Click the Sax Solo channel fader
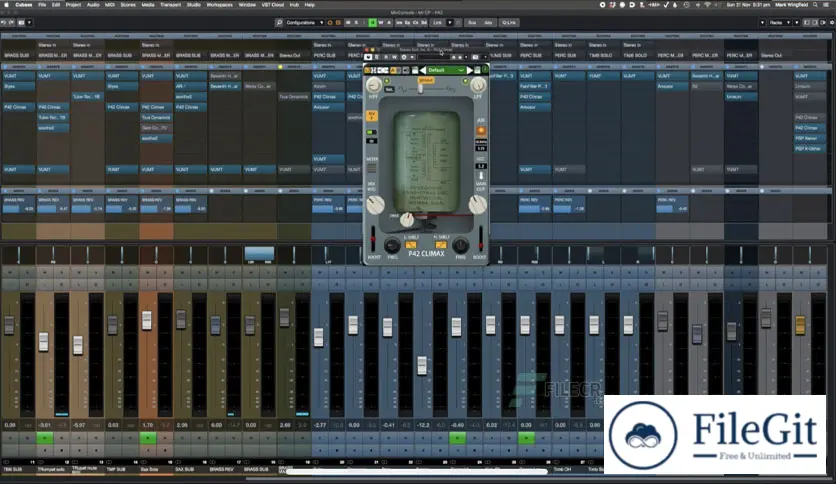 click(147, 320)
